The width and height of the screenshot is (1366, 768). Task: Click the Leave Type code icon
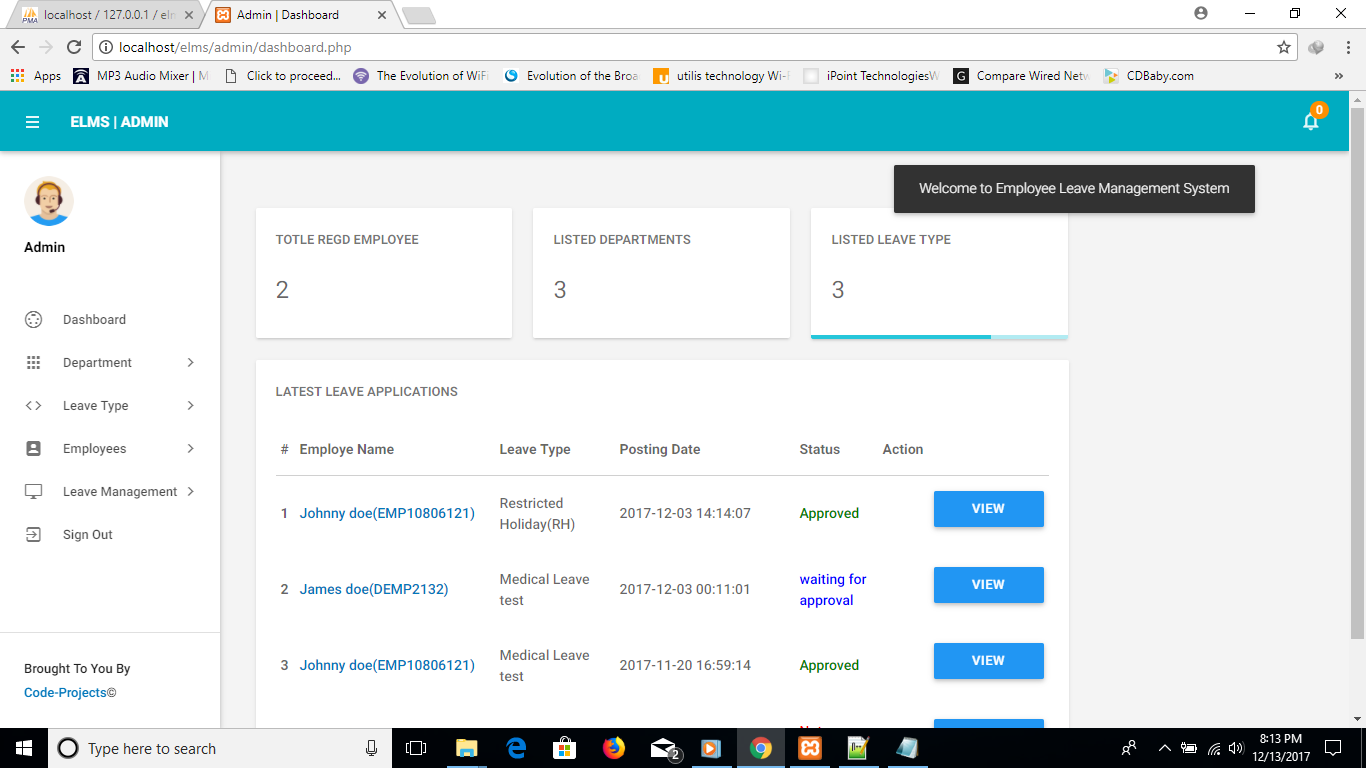pyautogui.click(x=33, y=405)
